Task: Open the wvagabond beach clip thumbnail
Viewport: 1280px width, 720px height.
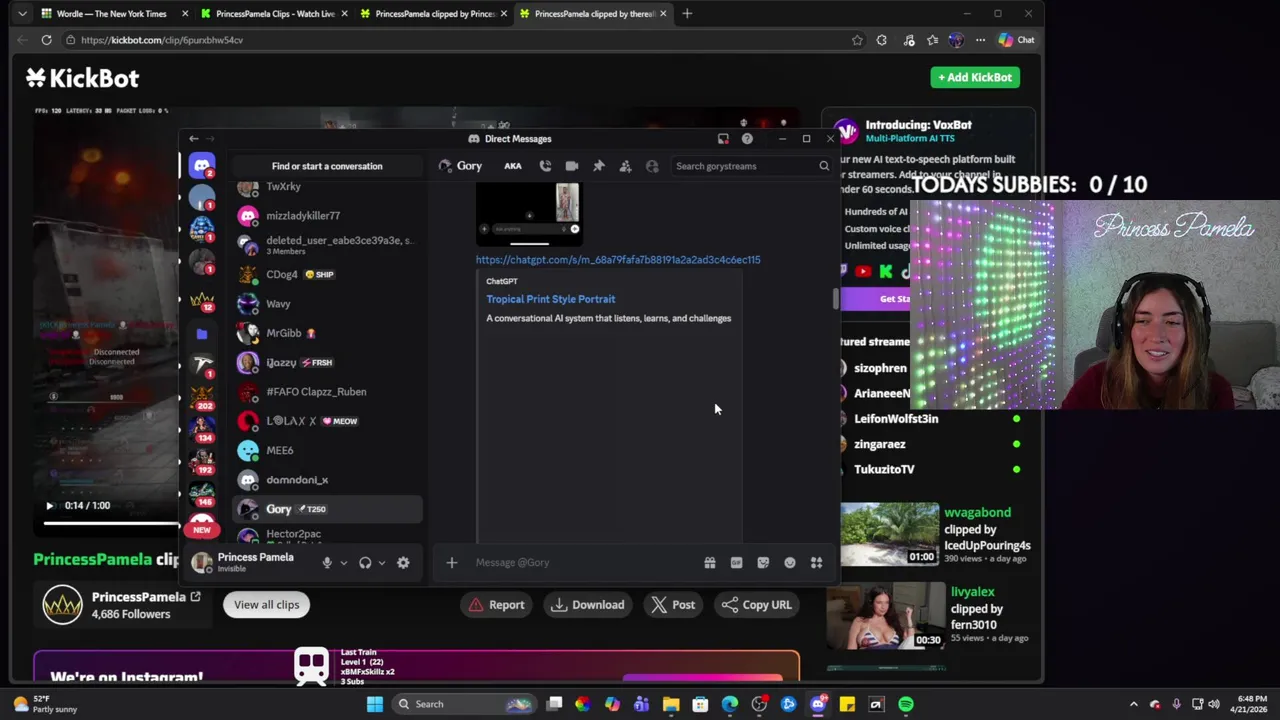Action: 890,535
